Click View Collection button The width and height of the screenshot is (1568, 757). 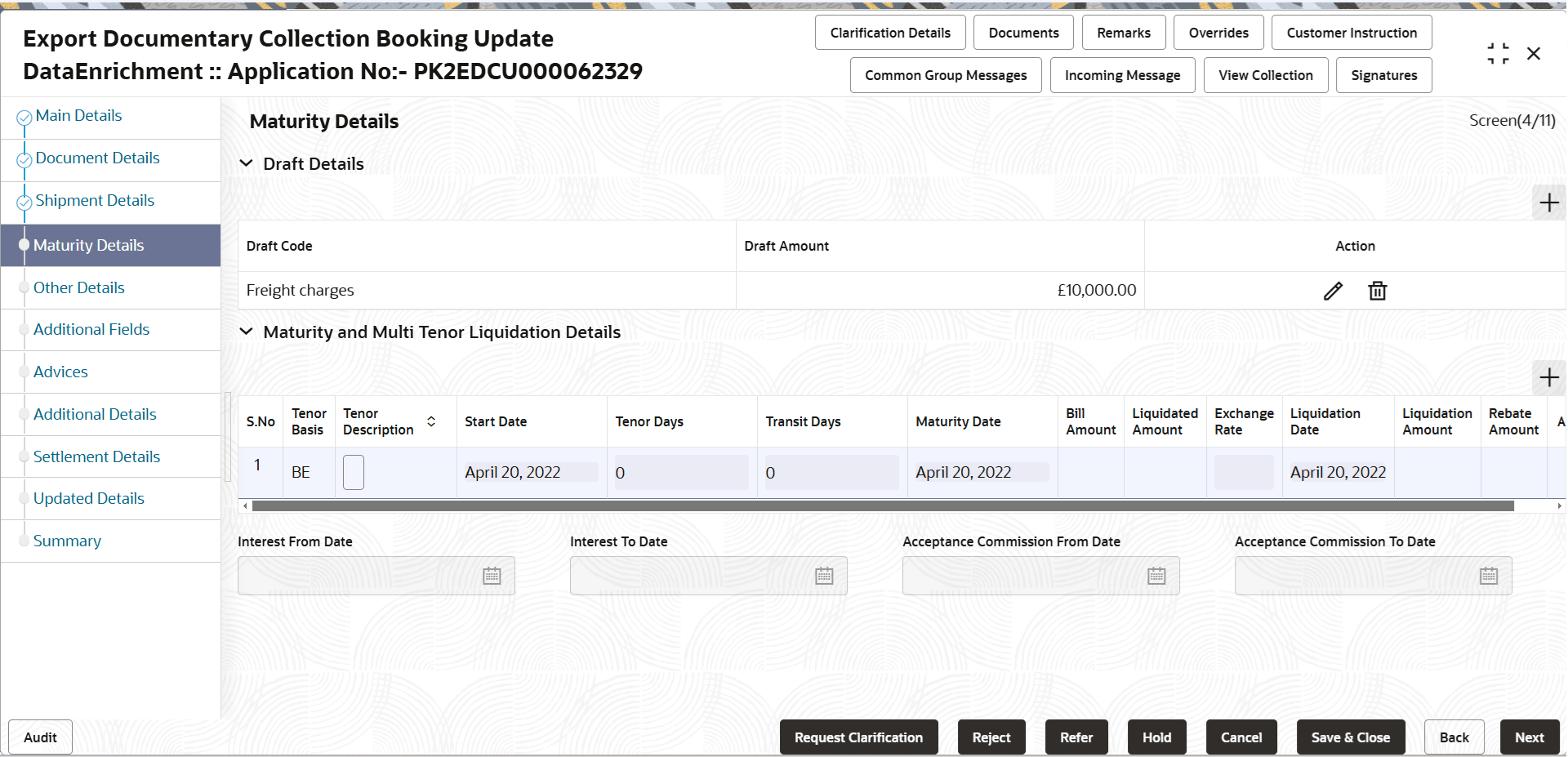click(1266, 75)
